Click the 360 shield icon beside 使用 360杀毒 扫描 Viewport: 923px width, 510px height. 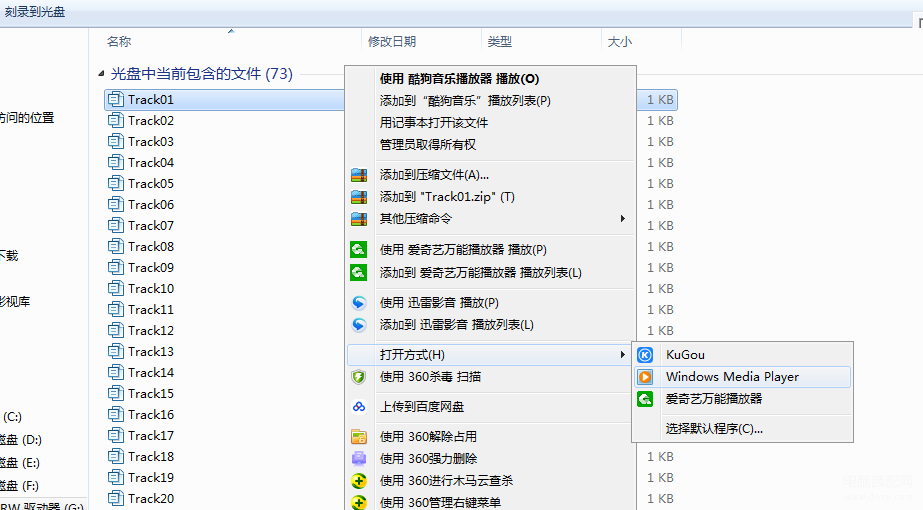(358, 377)
